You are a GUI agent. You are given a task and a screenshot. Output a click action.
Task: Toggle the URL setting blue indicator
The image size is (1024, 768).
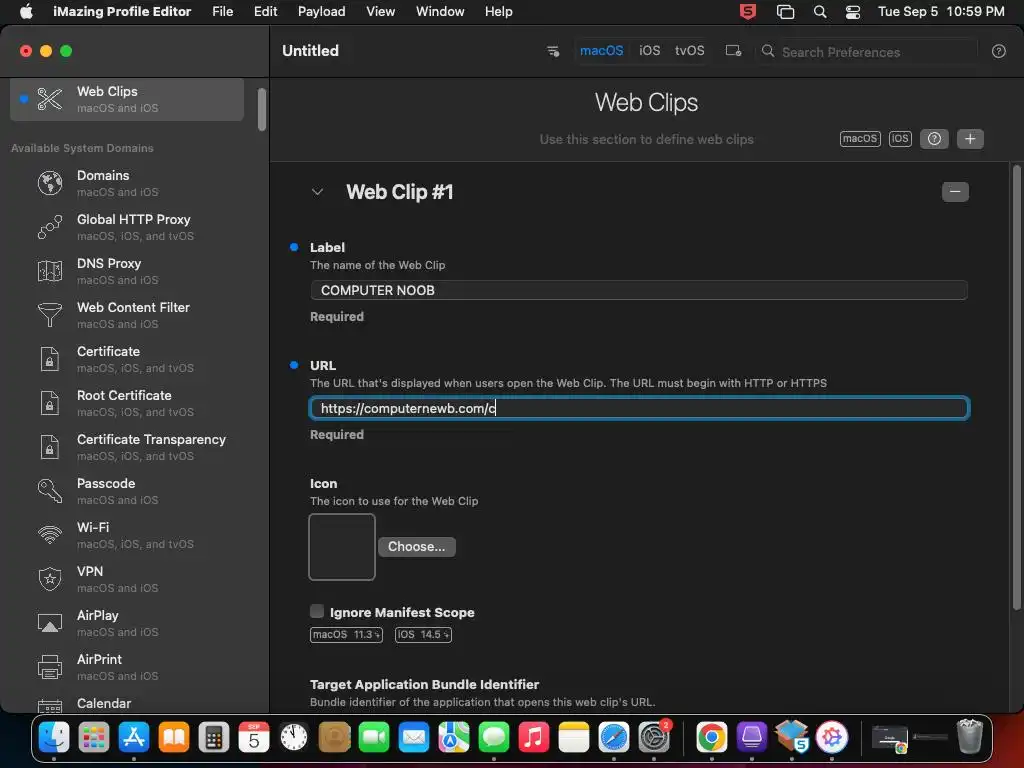pyautogui.click(x=294, y=365)
